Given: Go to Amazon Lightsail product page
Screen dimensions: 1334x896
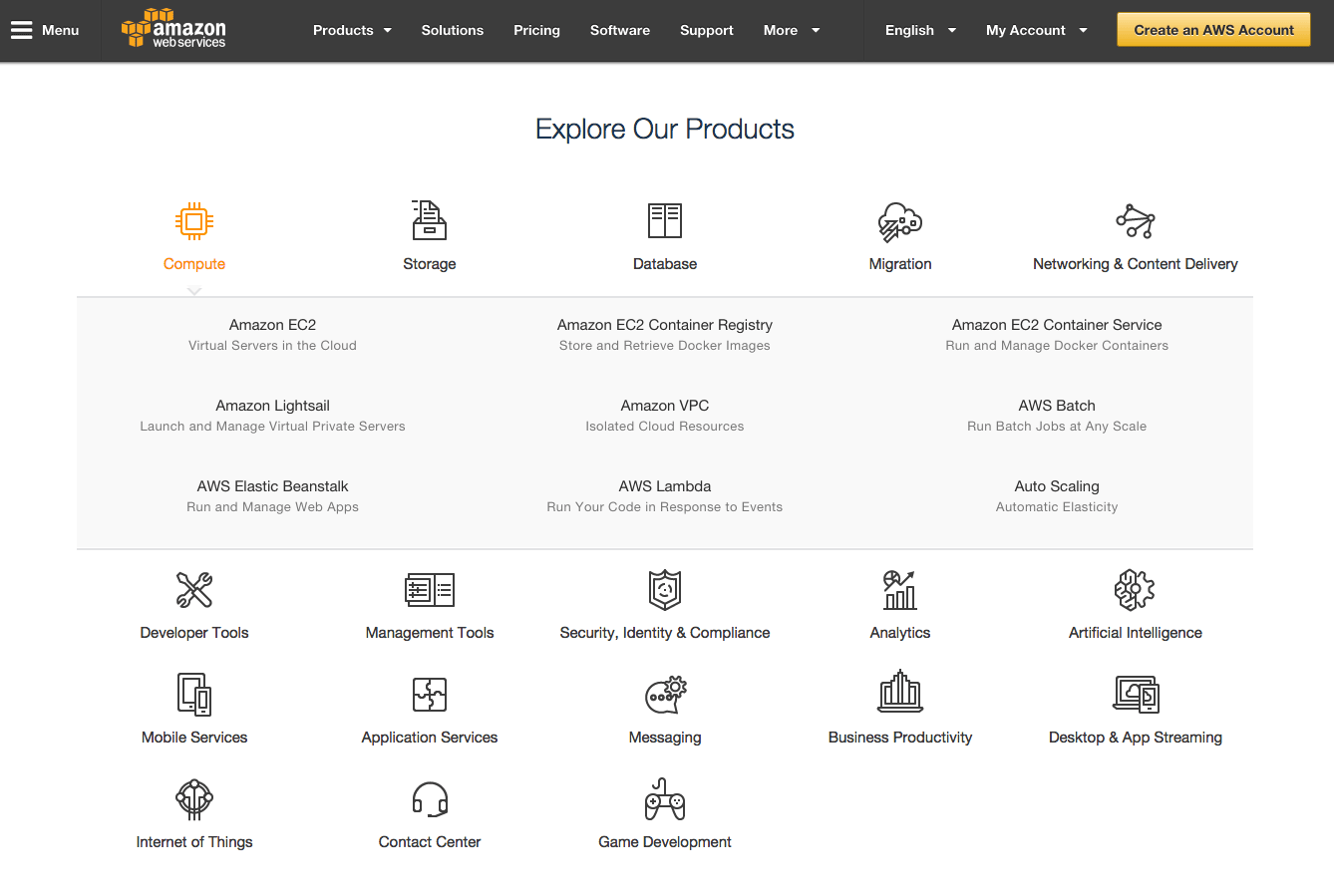Looking at the screenshot, I should 272,406.
